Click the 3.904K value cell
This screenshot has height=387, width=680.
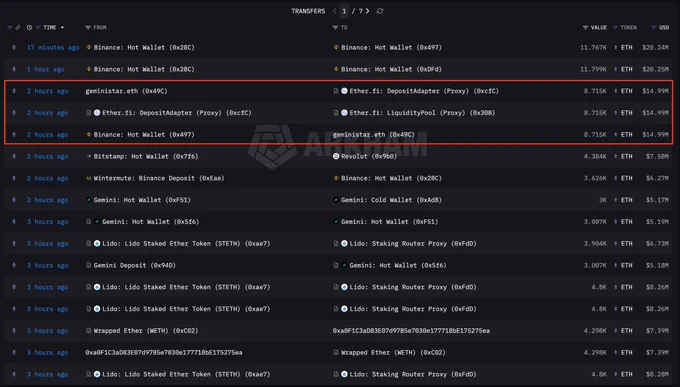595,243
